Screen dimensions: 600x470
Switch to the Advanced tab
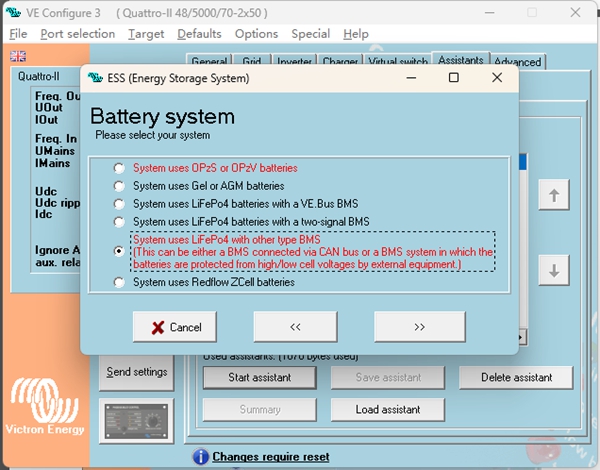click(518, 62)
